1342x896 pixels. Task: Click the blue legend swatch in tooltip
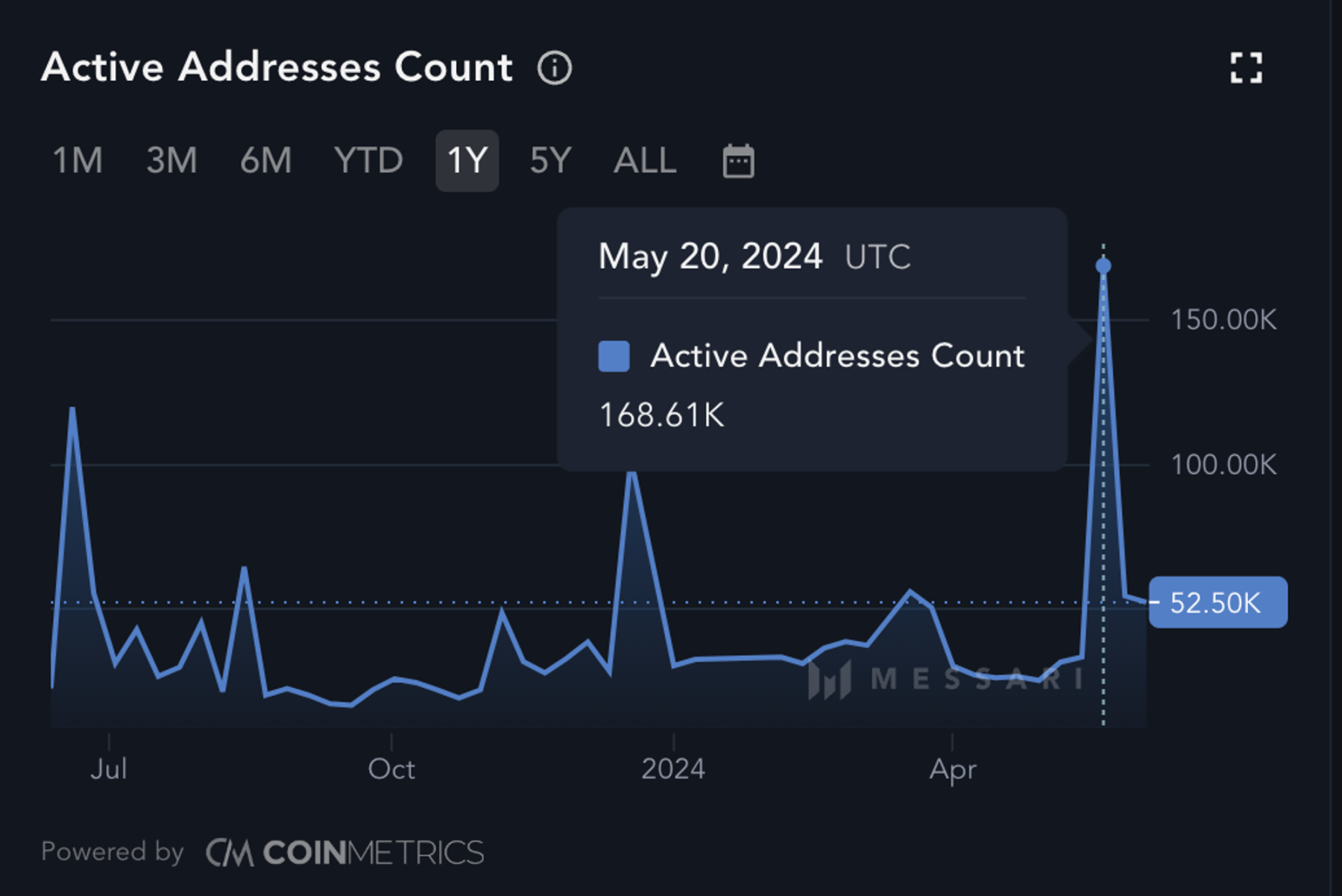coord(614,356)
